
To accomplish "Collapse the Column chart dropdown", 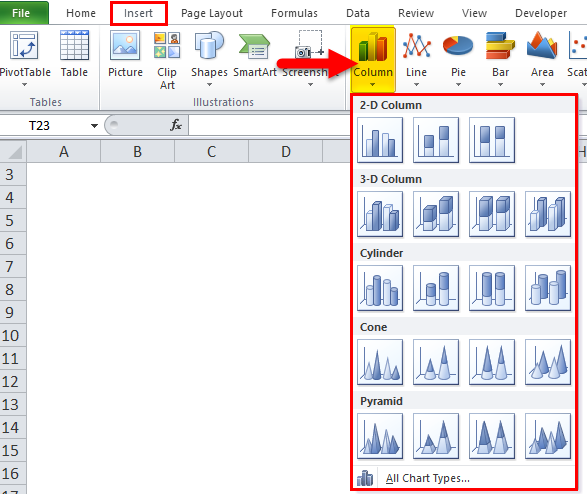I will point(372,85).
